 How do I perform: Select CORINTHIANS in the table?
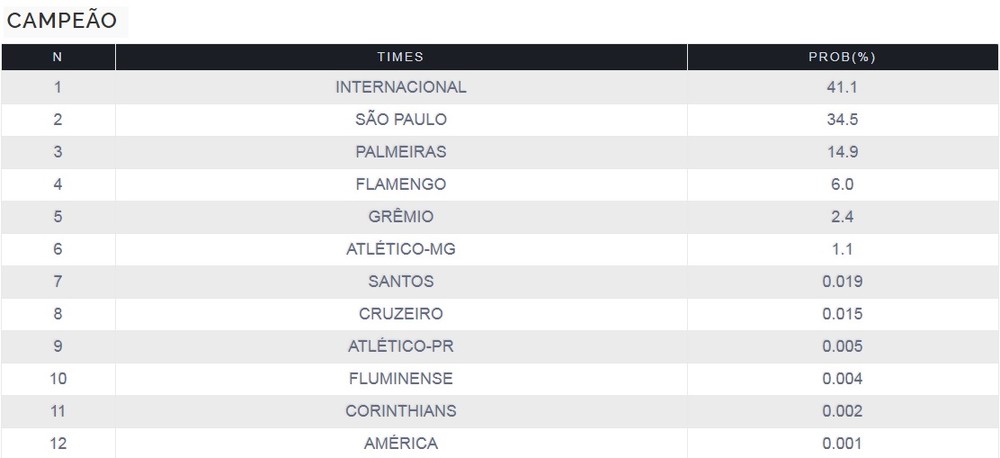401,411
